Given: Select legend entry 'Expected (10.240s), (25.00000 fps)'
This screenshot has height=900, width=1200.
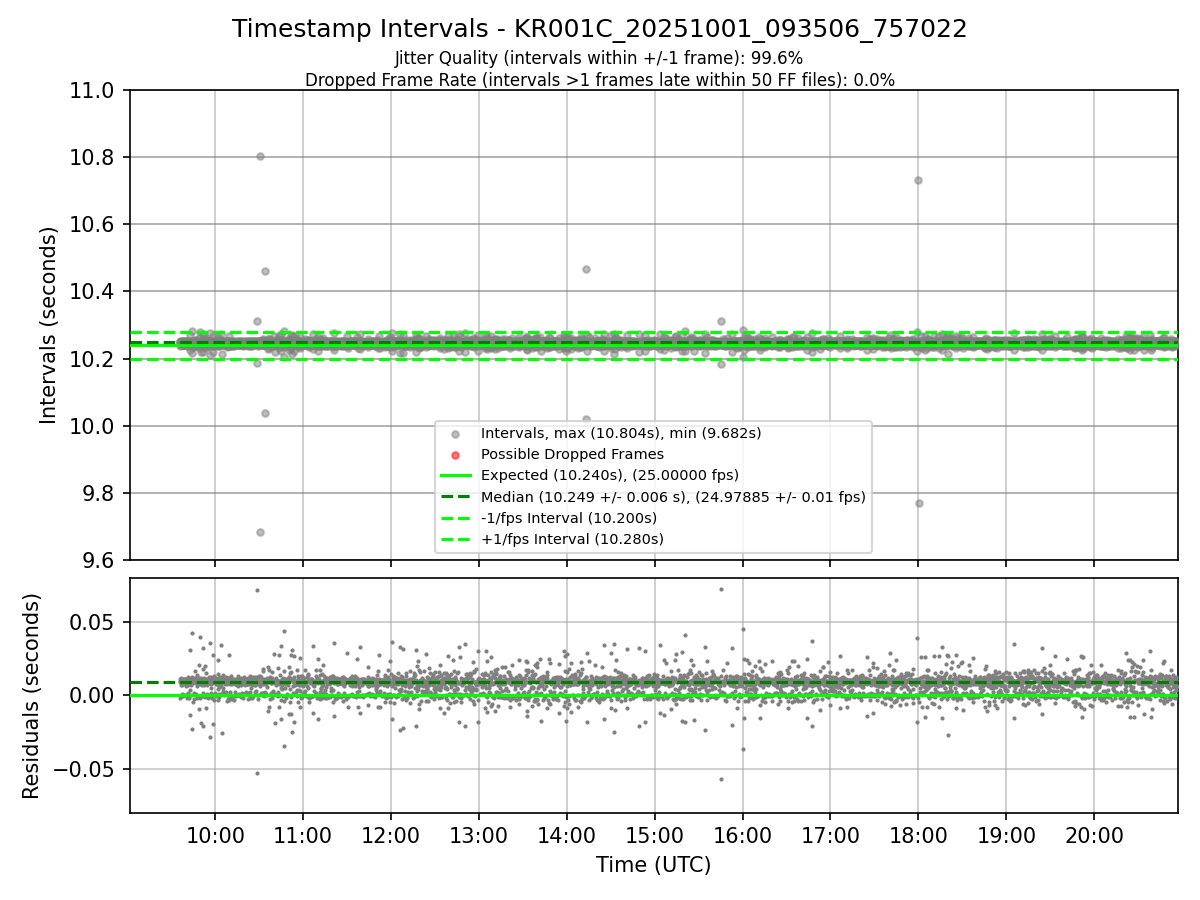Looking at the screenshot, I should (610, 475).
